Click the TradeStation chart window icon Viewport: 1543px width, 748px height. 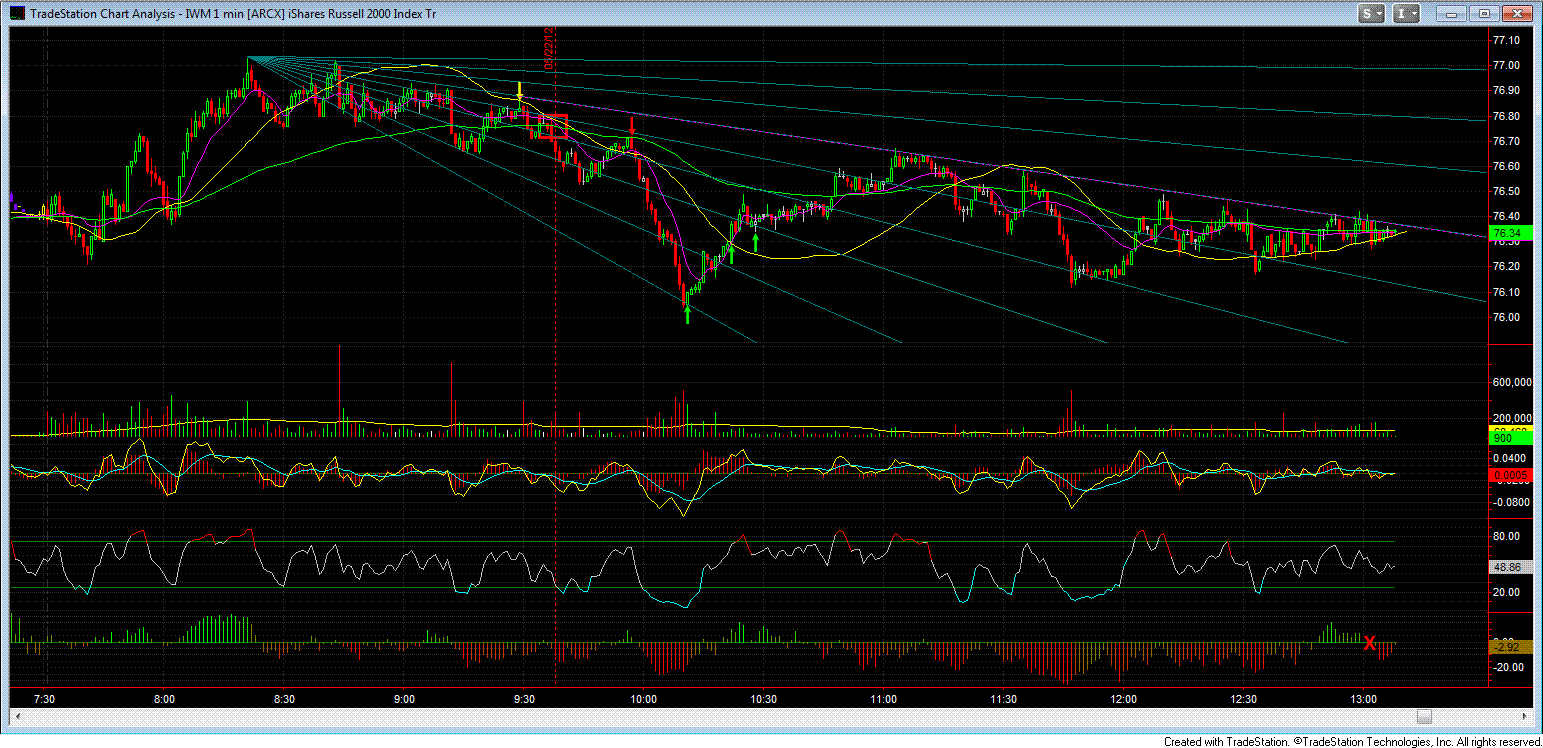point(15,13)
